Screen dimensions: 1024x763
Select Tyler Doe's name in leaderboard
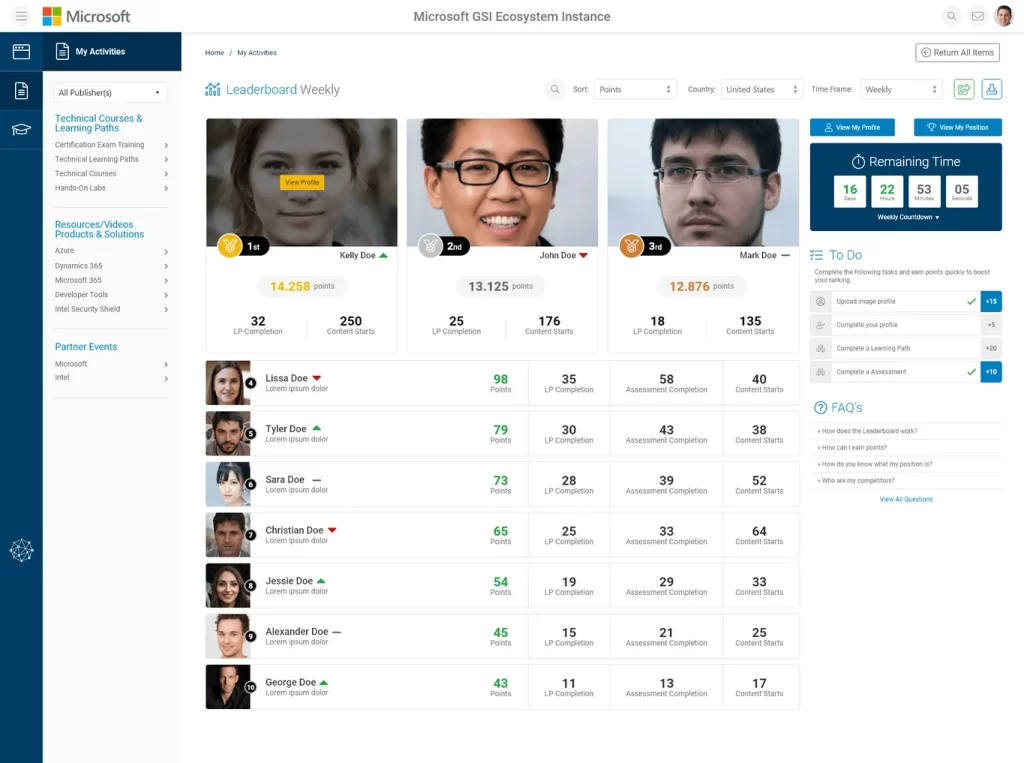click(285, 429)
